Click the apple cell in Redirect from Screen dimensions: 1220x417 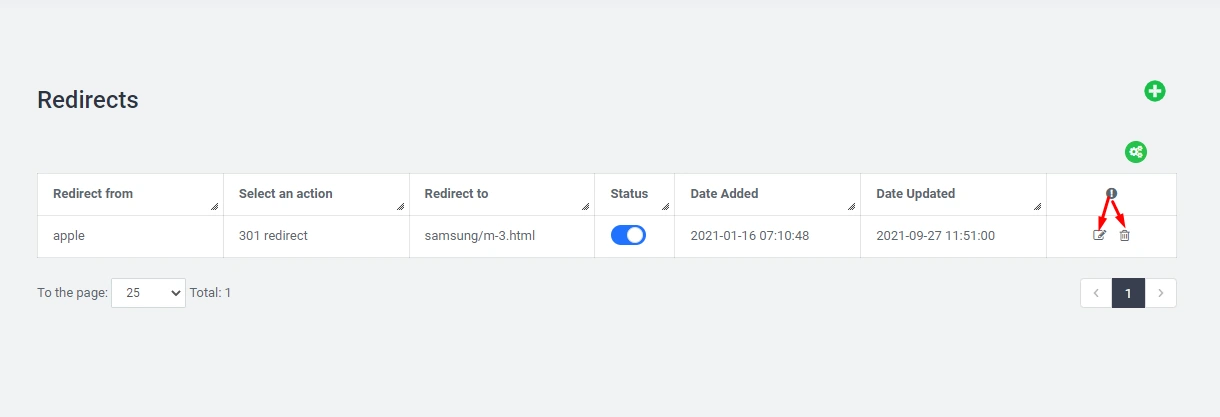(x=68, y=236)
